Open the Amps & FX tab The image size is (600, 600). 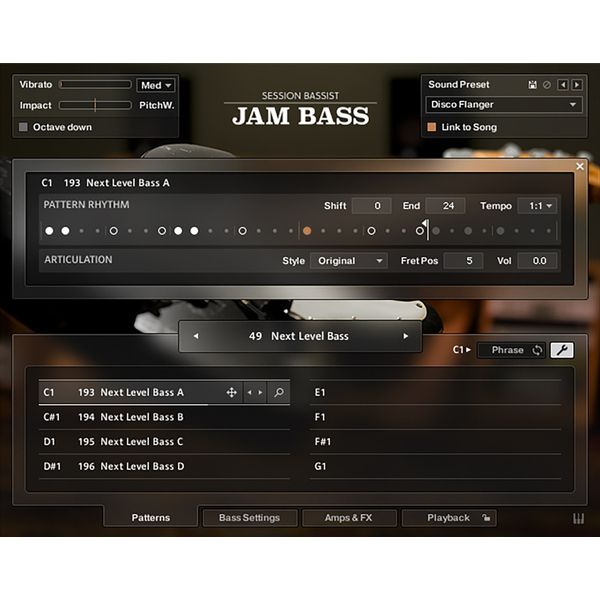pyautogui.click(x=349, y=518)
